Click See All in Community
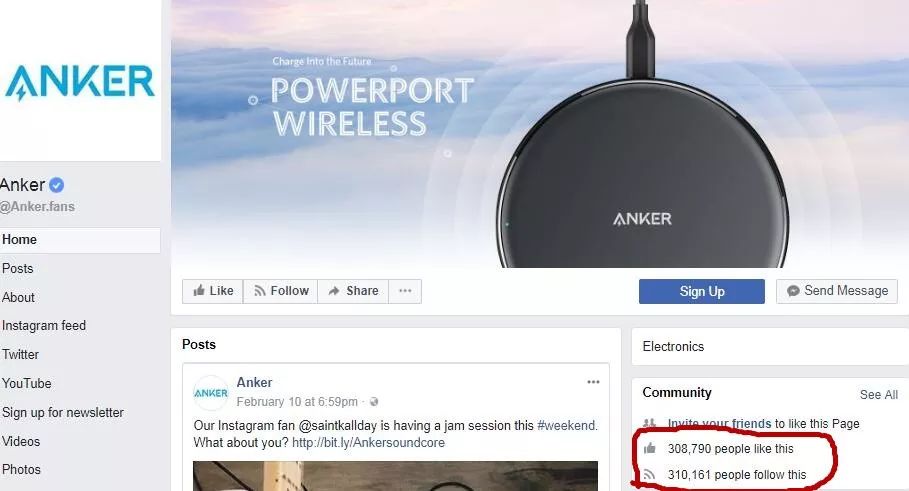Viewport: 909px width, 491px height. coord(878,395)
